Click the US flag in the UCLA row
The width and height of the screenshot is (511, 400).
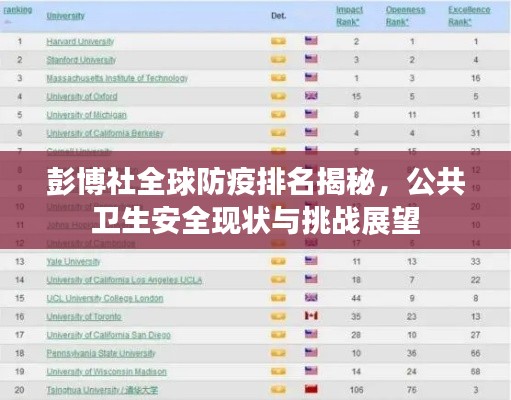point(311,279)
